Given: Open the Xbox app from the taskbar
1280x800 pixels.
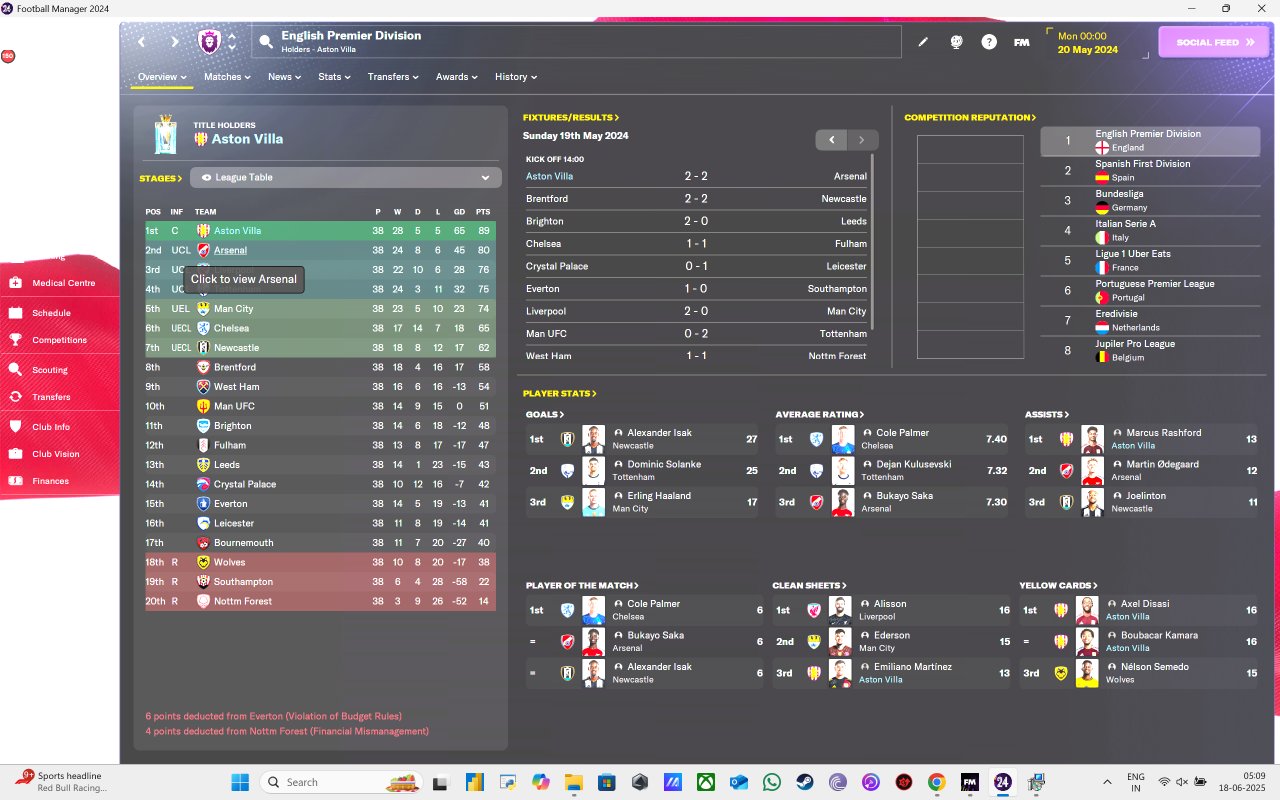Looking at the screenshot, I should point(706,782).
